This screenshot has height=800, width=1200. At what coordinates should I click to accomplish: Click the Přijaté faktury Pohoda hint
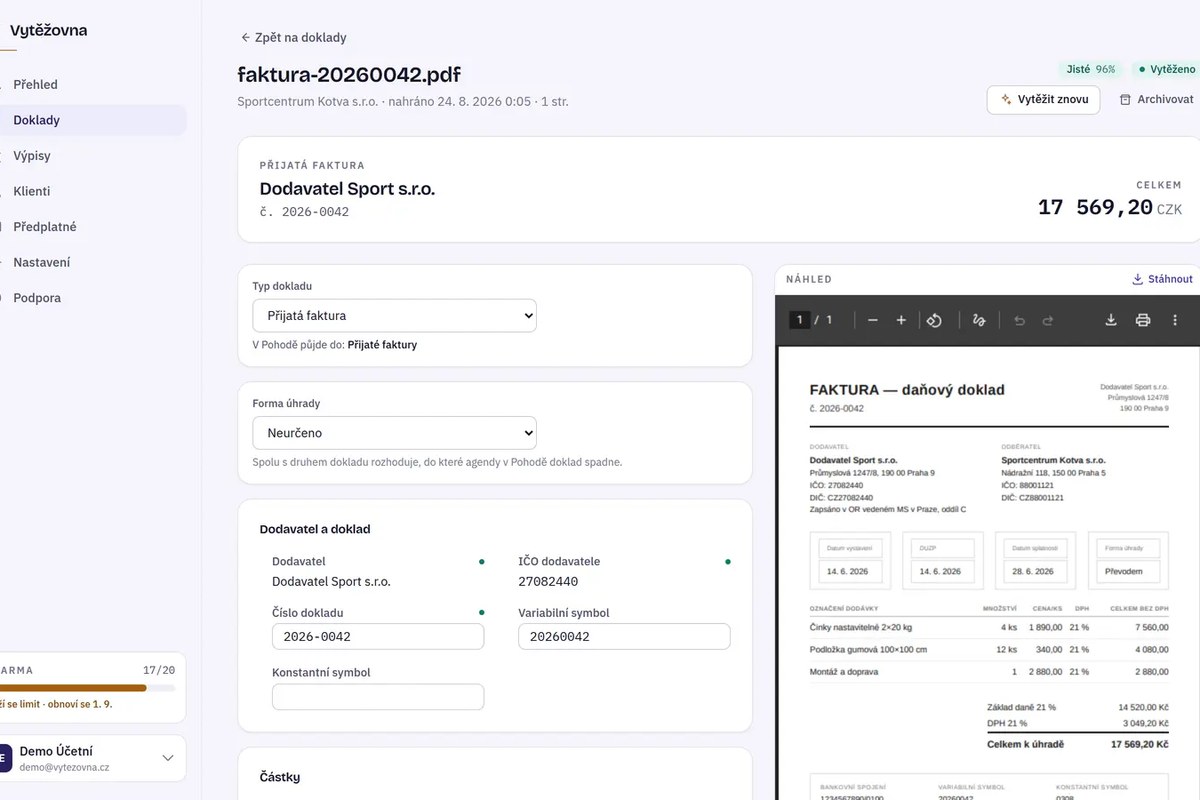pyautogui.click(x=382, y=345)
